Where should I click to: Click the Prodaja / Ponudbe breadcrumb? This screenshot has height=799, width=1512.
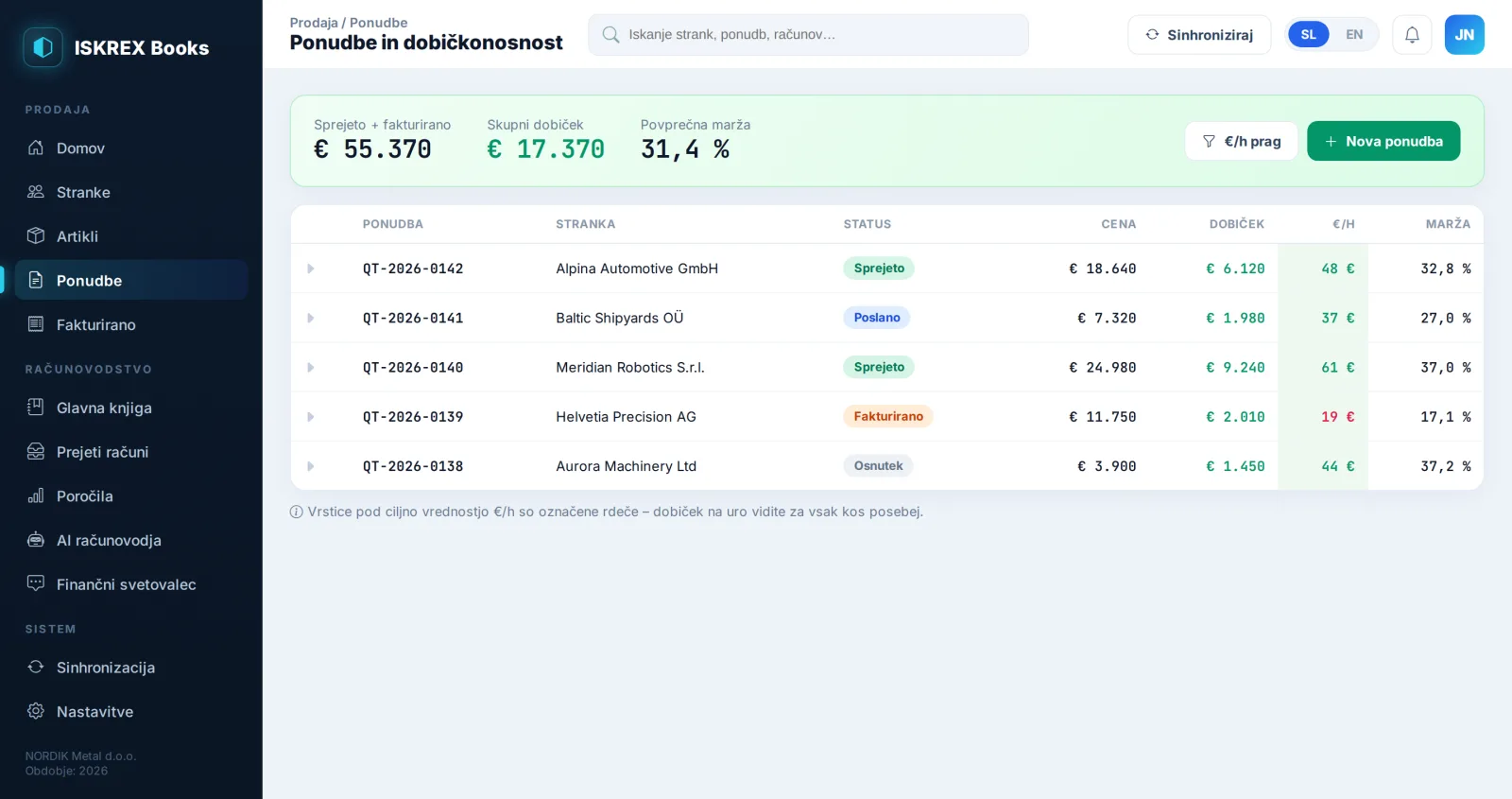coord(349,23)
